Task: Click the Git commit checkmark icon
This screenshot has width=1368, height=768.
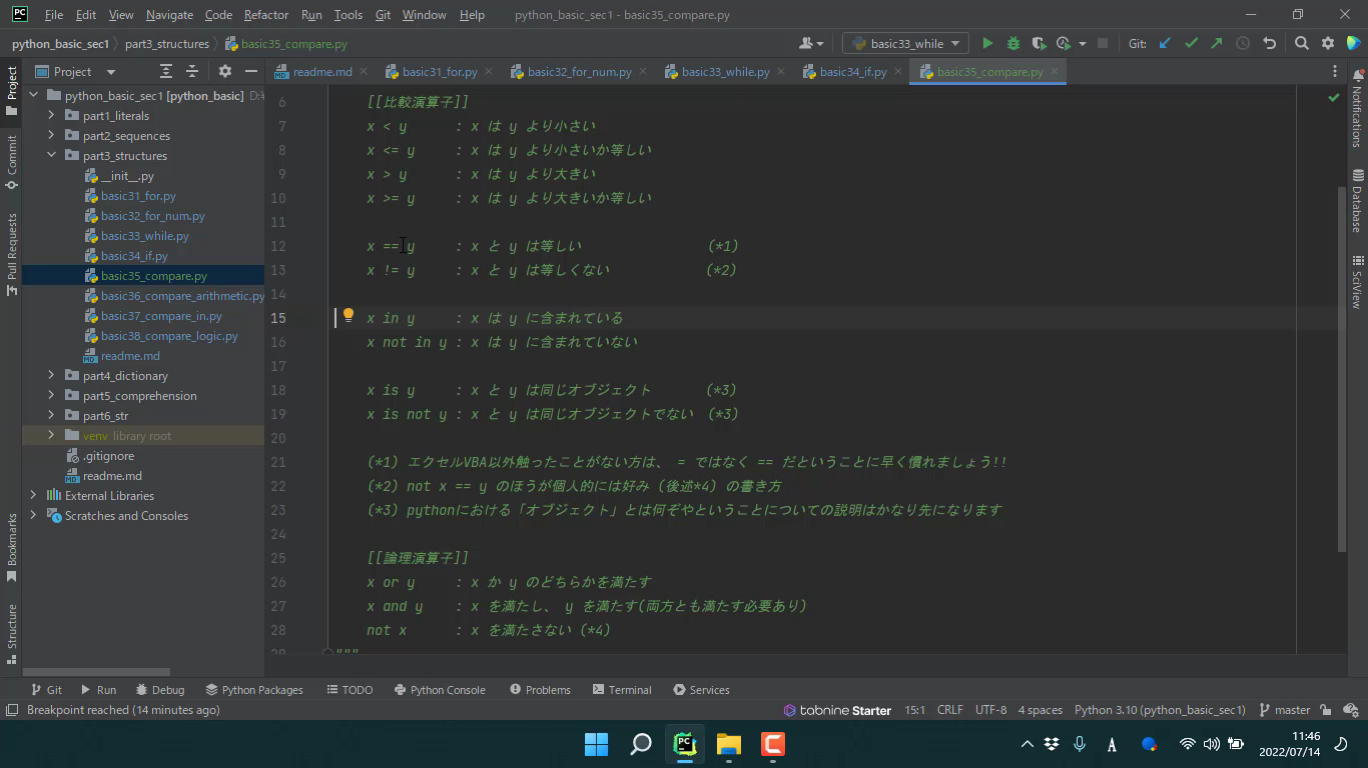Action: [x=1191, y=43]
